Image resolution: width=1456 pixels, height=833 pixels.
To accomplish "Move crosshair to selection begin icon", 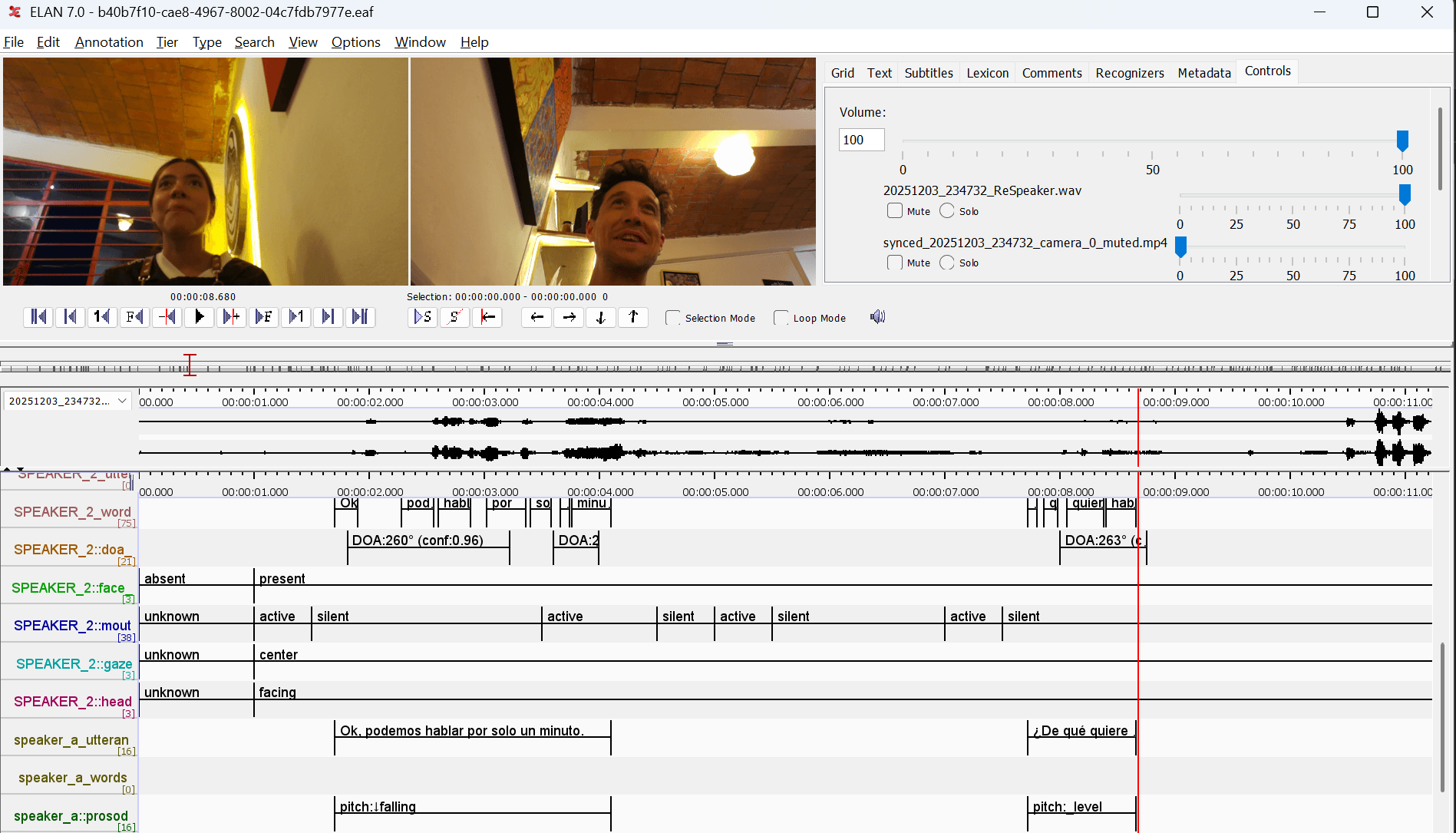I will (x=488, y=316).
